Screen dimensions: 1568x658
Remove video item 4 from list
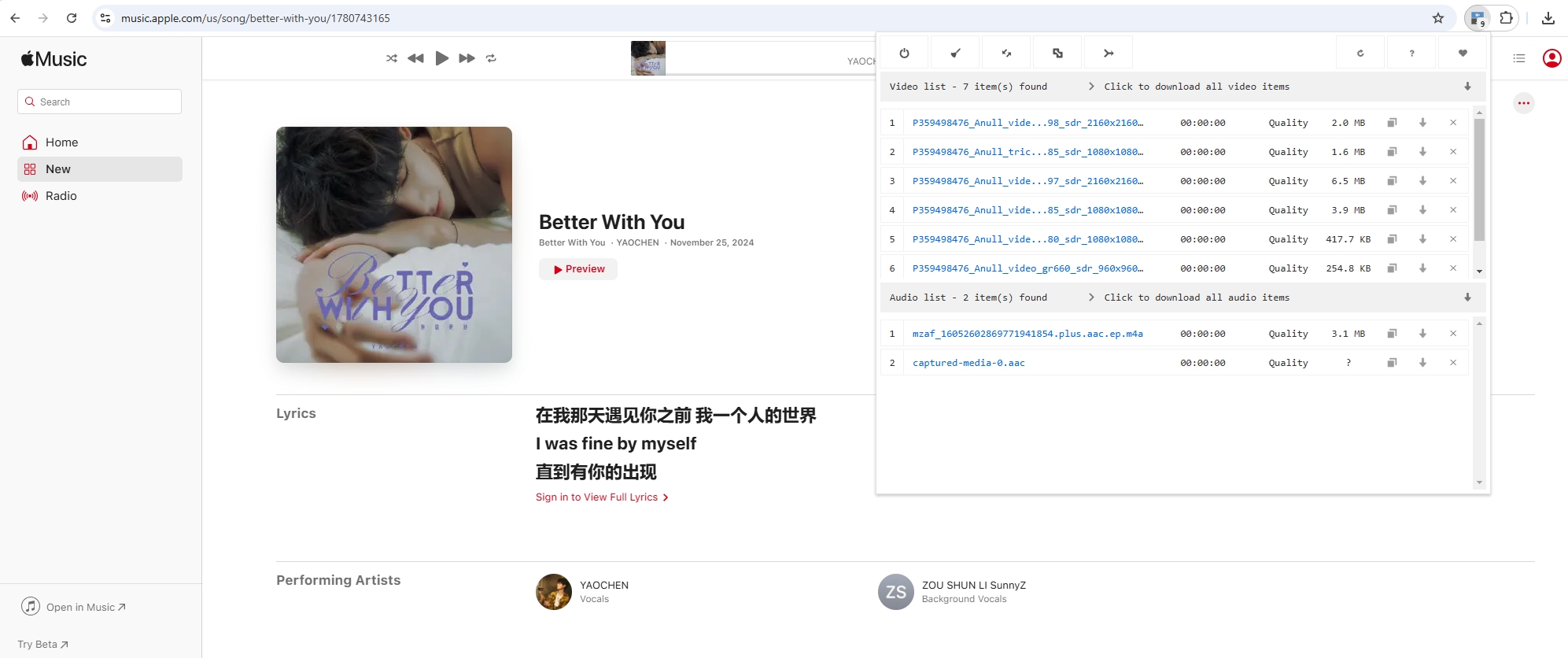pos(1453,210)
